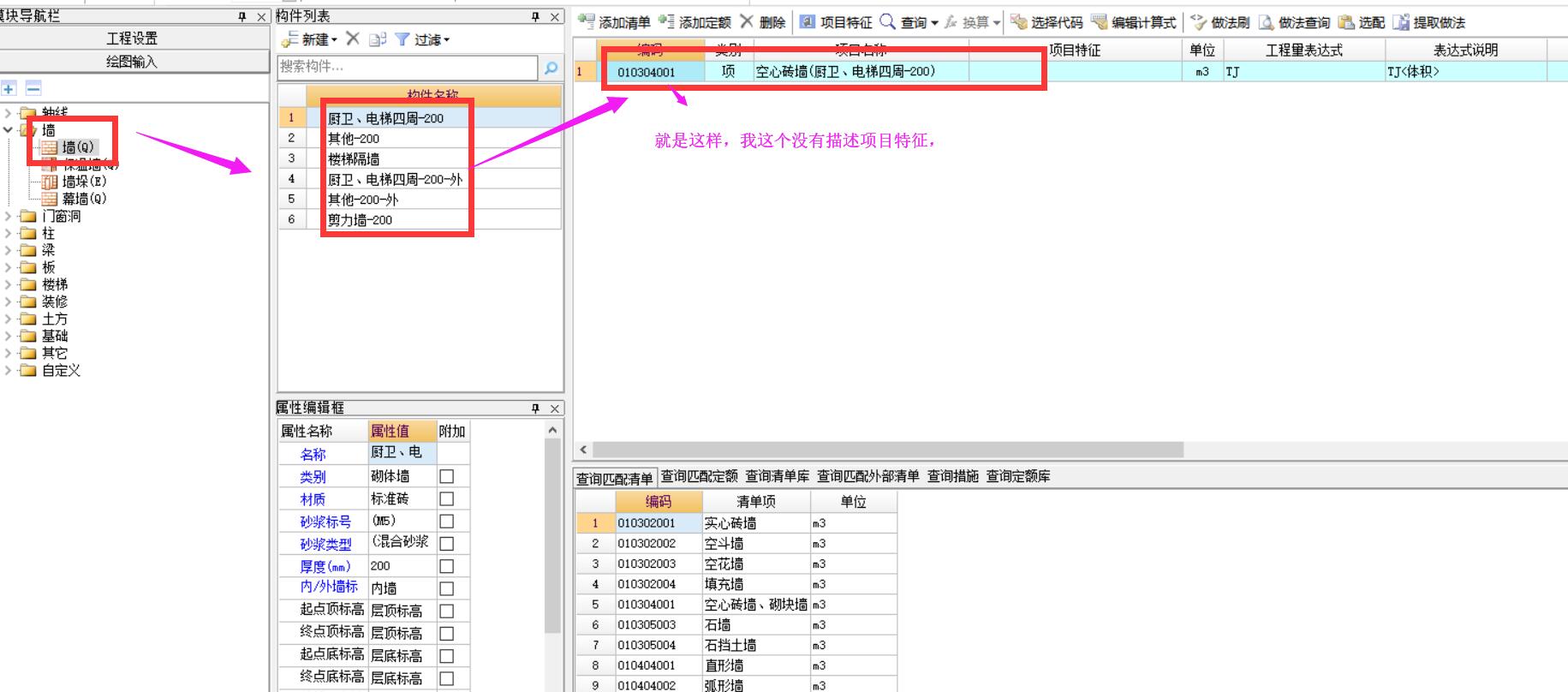Expand the 梁 tree node
This screenshot has width=1568, height=692.
tap(8, 250)
